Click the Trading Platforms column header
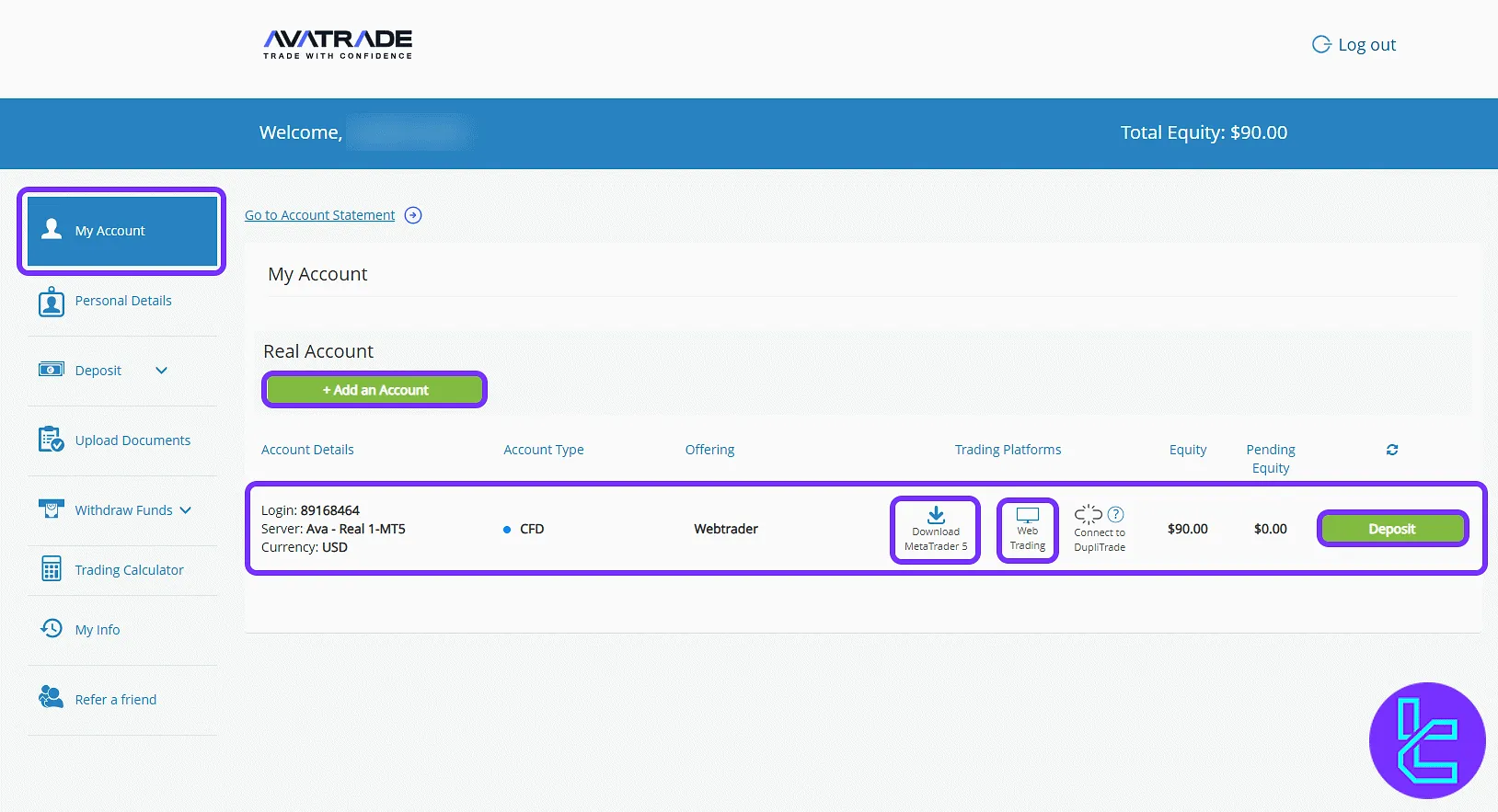The image size is (1498, 812). [x=1008, y=450]
